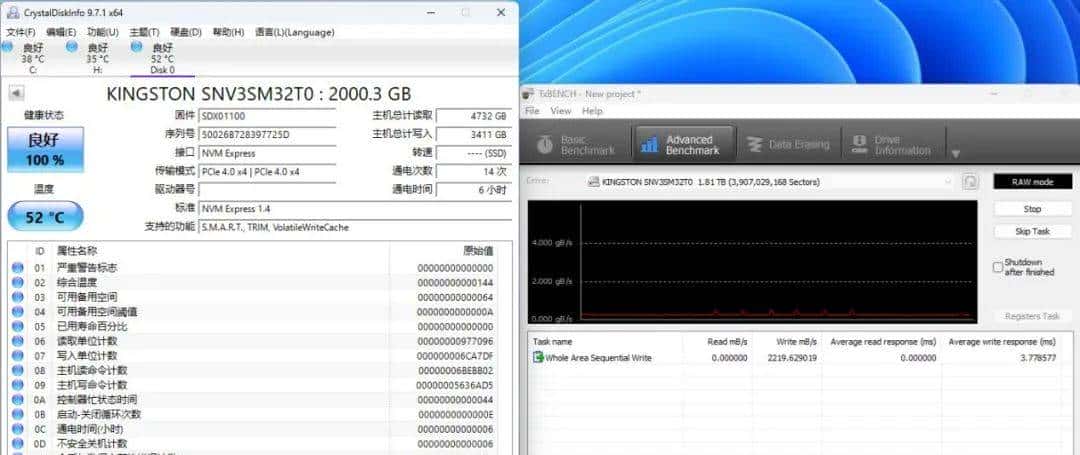Click status orb for attribute 02 综合温度

[x=18, y=282]
